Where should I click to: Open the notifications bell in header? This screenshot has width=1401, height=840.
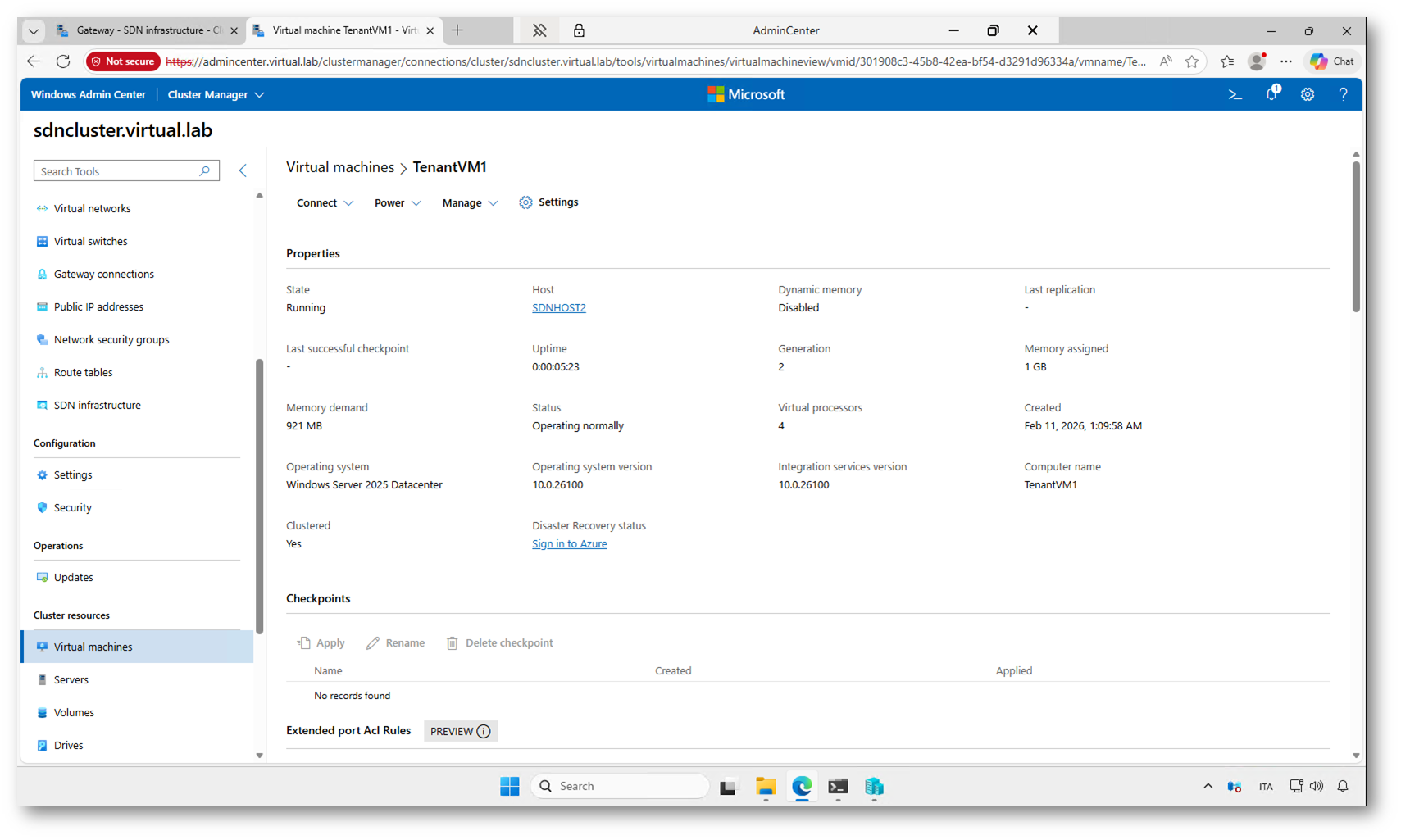pos(1271,94)
